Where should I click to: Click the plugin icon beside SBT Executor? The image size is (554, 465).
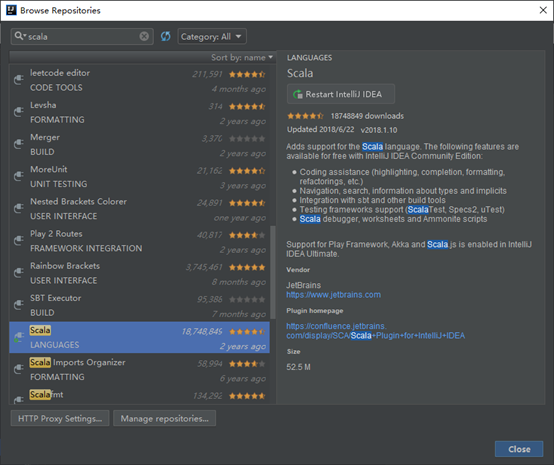pyautogui.click(x=18, y=305)
